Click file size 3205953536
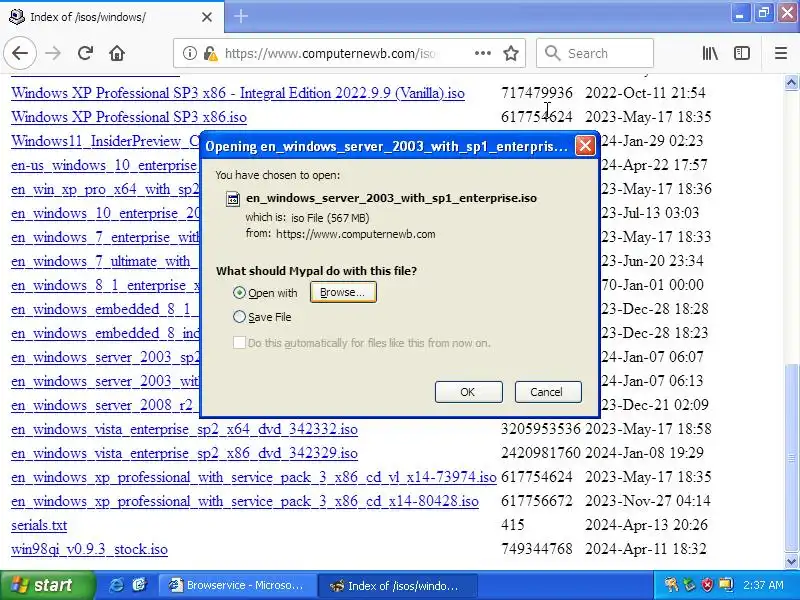This screenshot has height=600, width=800. tap(540, 429)
